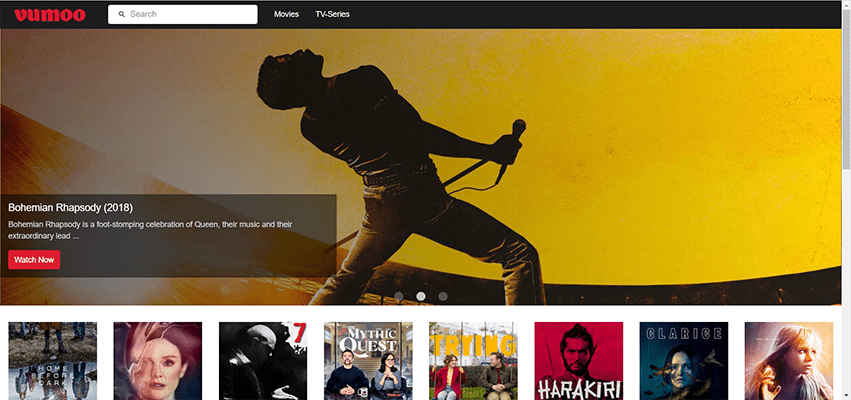Click the Bohemian Rhapsody description text

150,230
